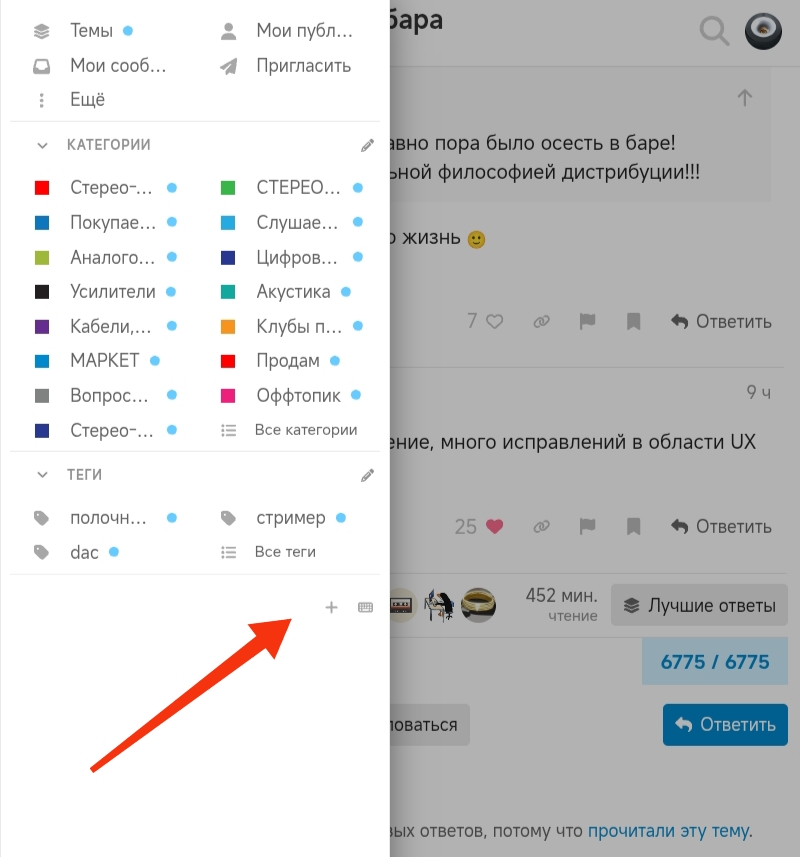
Task: Select the orange Клубы category swatch
Action: [x=228, y=327]
